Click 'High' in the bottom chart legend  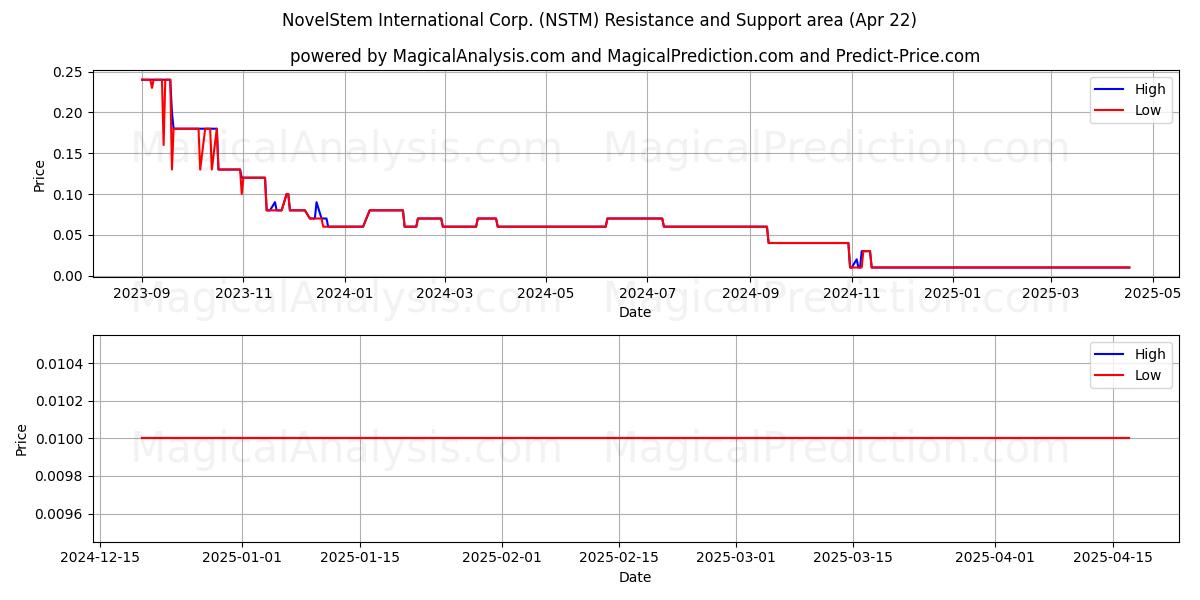coord(1150,354)
